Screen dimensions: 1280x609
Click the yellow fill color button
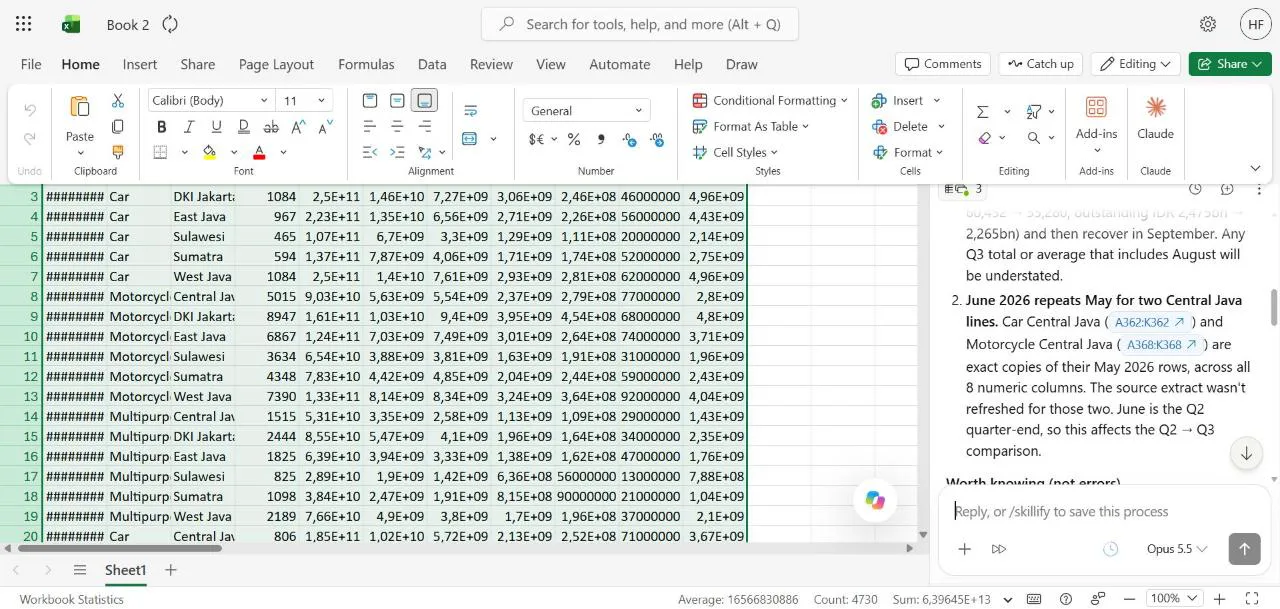(x=209, y=152)
